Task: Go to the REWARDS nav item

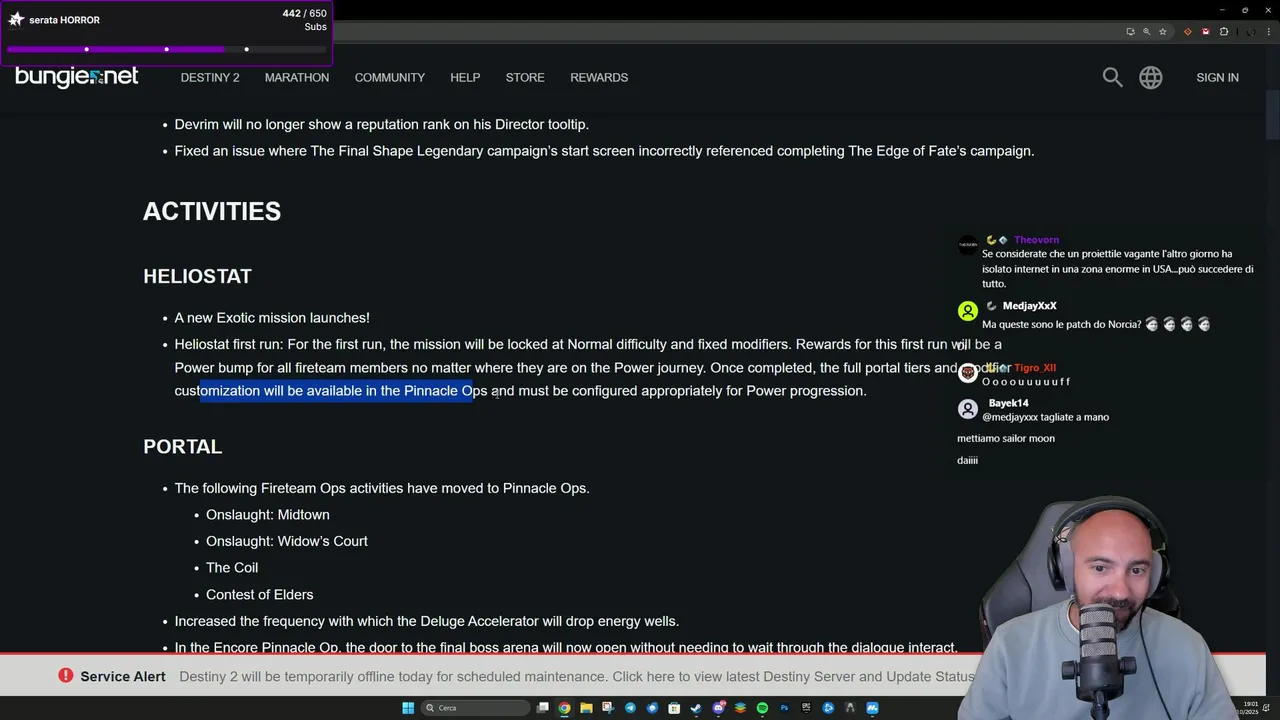Action: coord(599,77)
